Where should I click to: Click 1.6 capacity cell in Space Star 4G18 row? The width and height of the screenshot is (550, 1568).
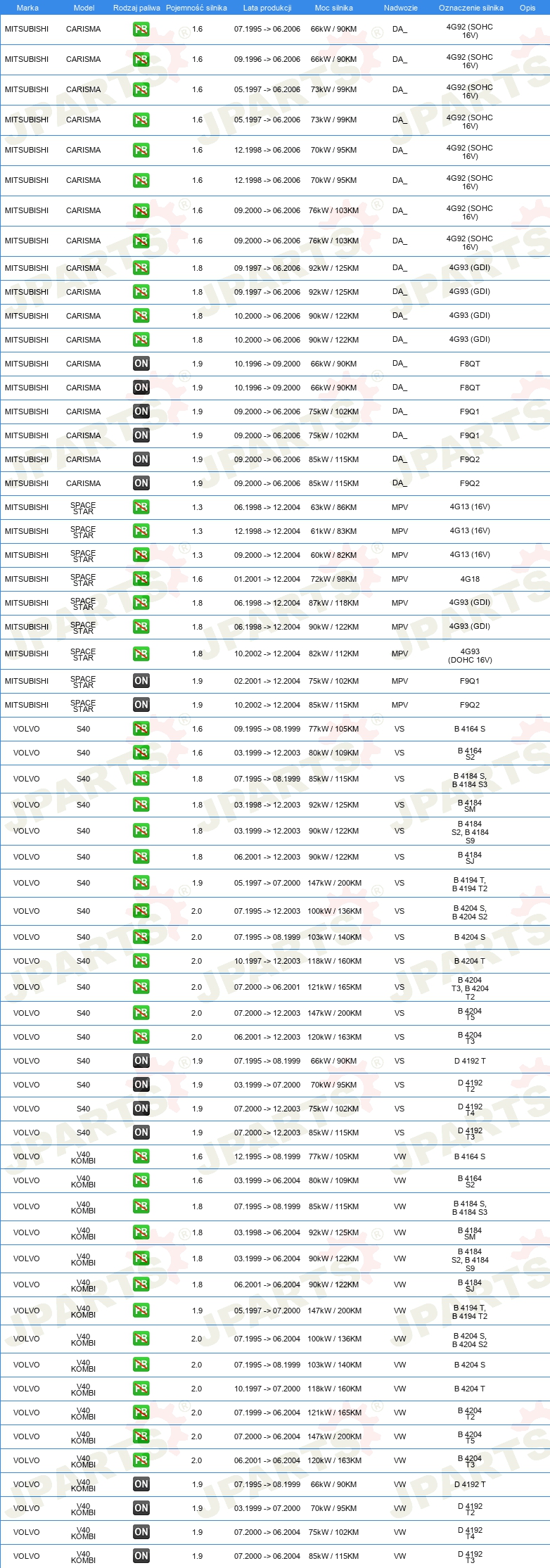click(x=197, y=579)
